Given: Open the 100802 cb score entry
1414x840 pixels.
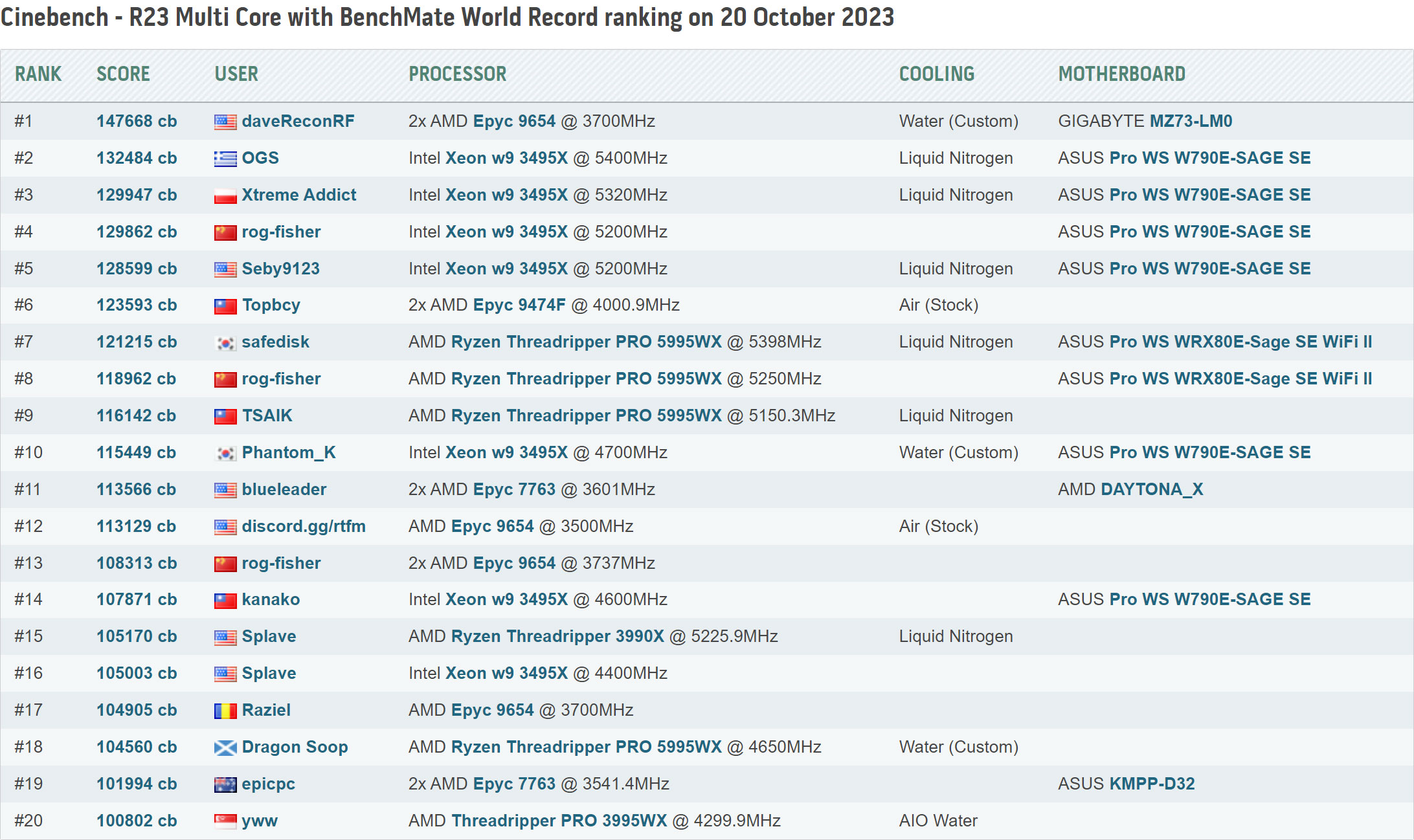Looking at the screenshot, I should (137, 821).
